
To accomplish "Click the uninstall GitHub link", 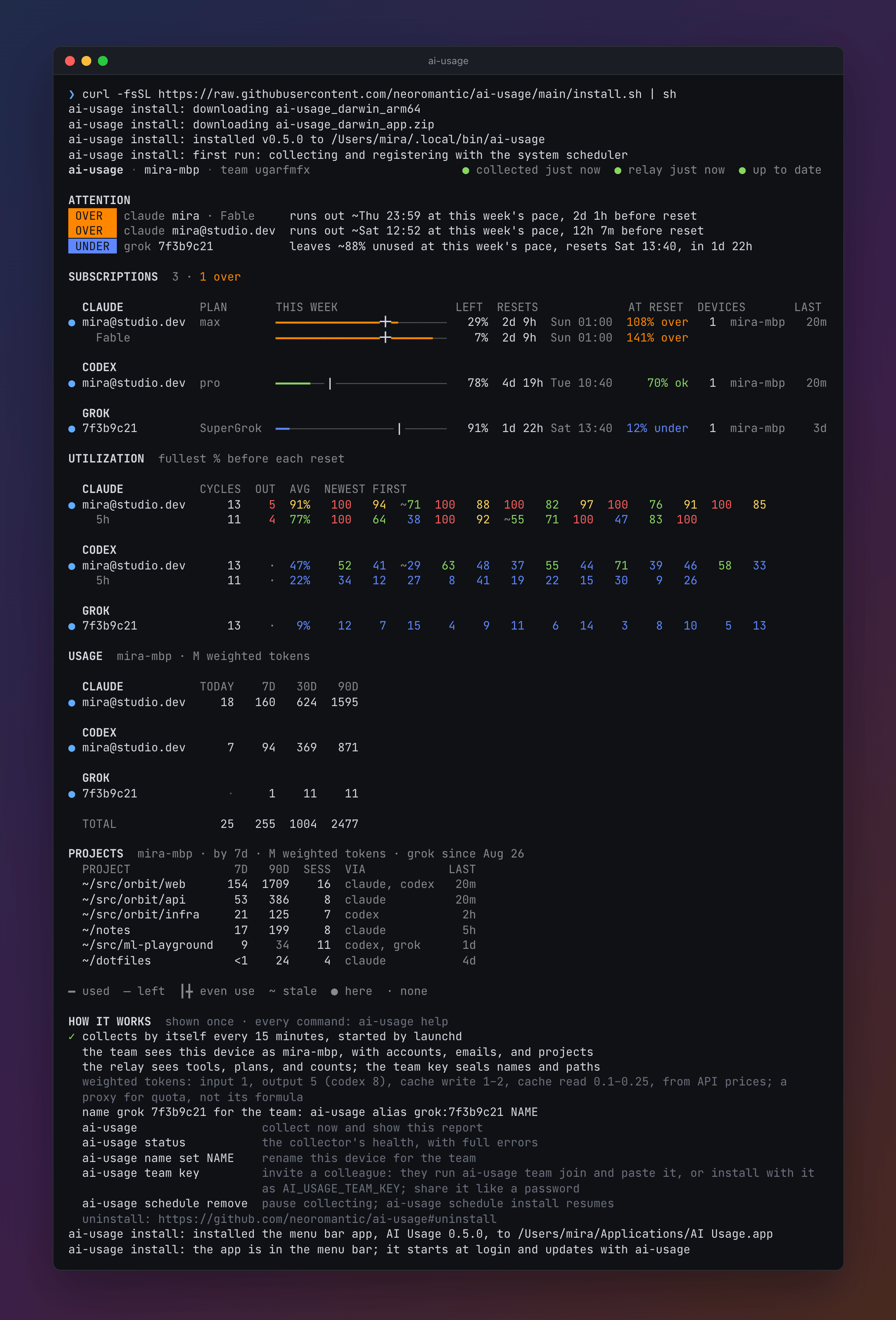I will [327, 1219].
